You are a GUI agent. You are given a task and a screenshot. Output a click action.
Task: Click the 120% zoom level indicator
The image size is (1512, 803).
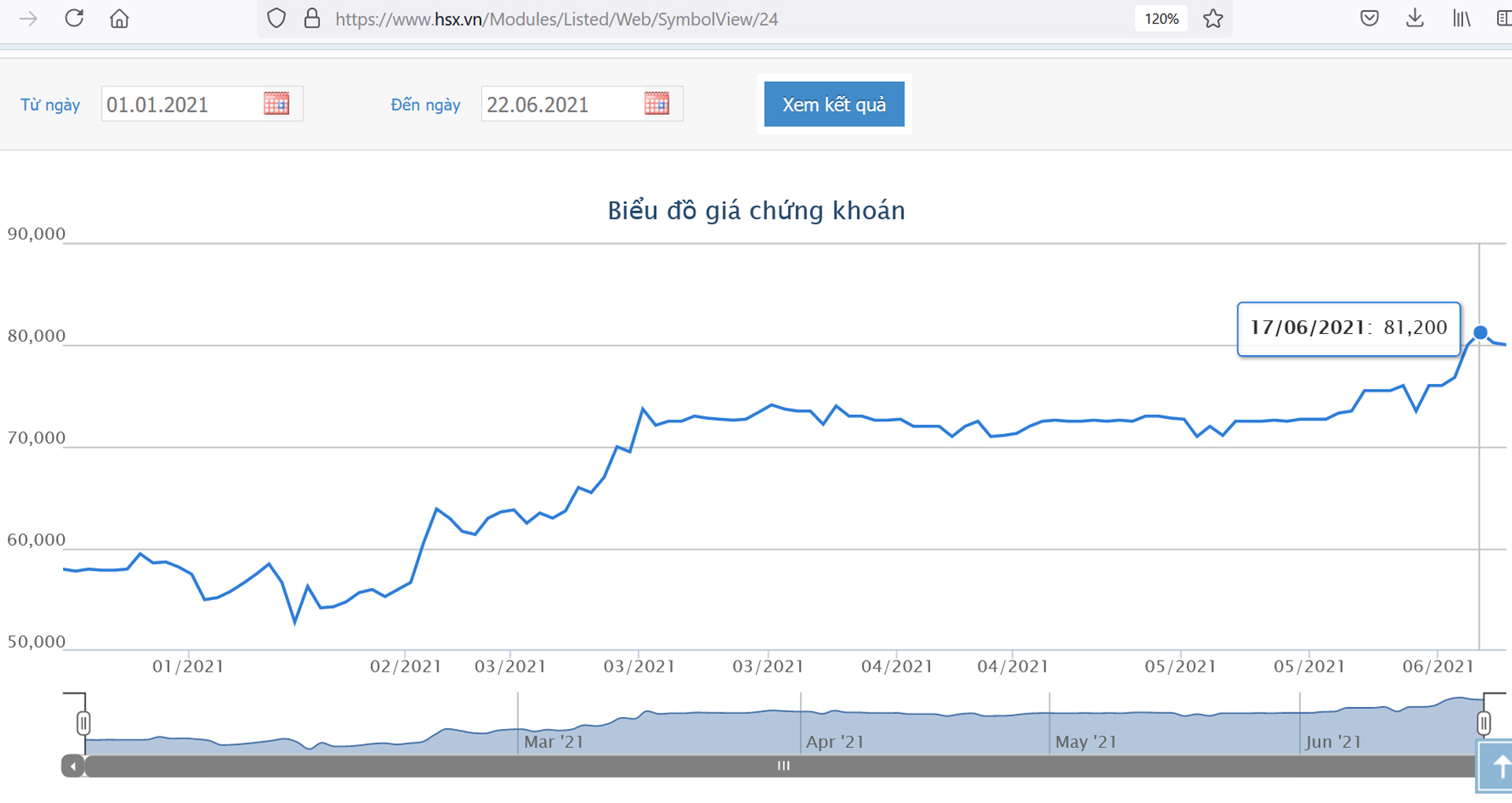[x=1162, y=18]
